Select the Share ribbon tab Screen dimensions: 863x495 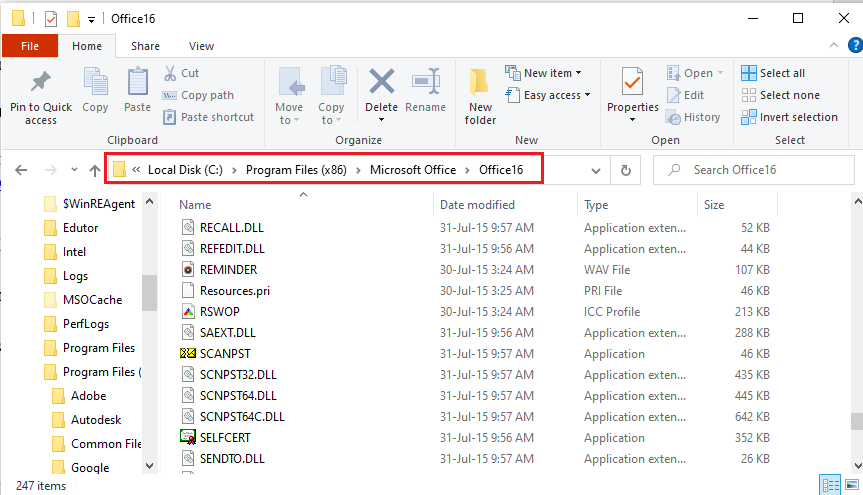coord(145,46)
